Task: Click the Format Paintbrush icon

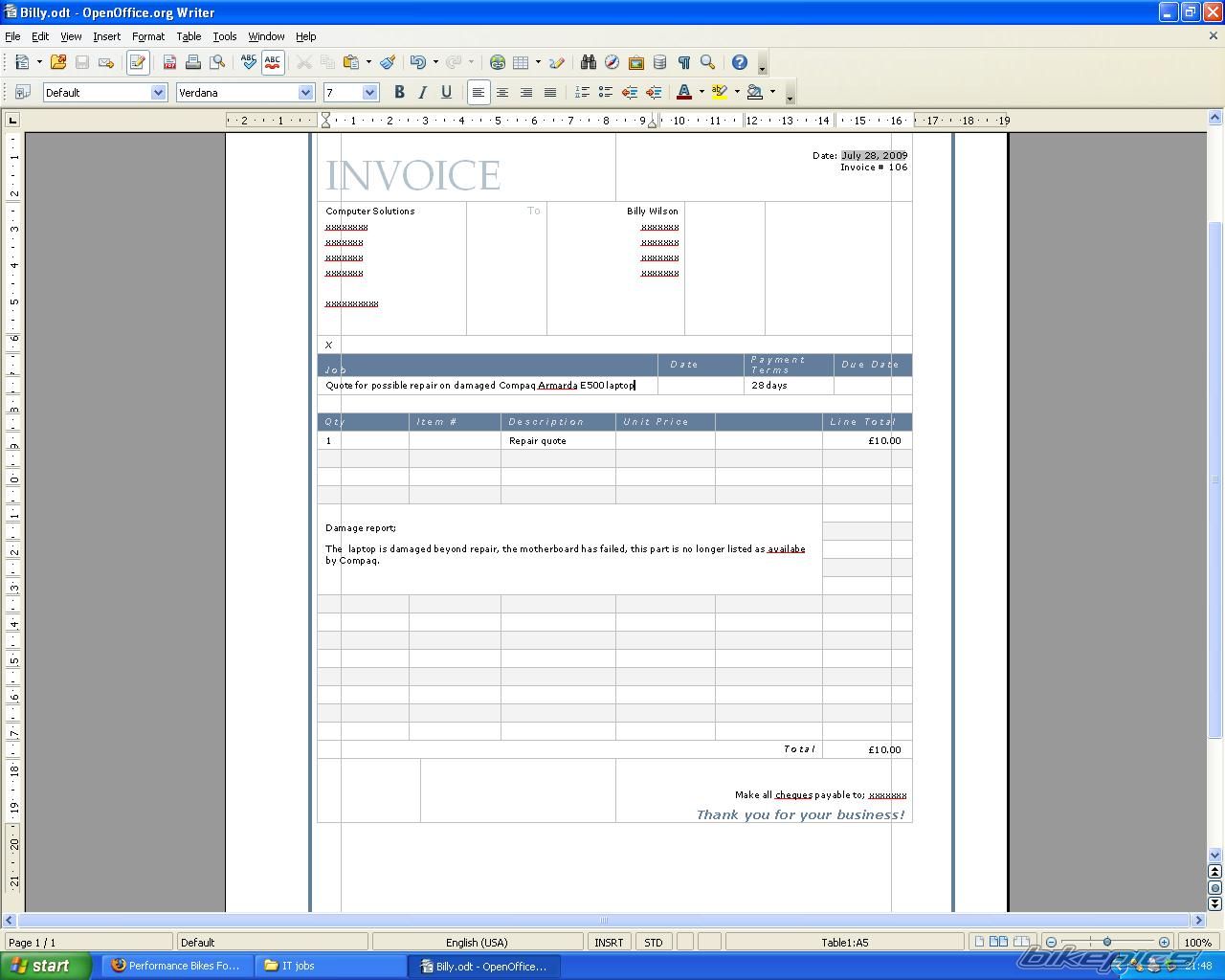Action: click(388, 62)
